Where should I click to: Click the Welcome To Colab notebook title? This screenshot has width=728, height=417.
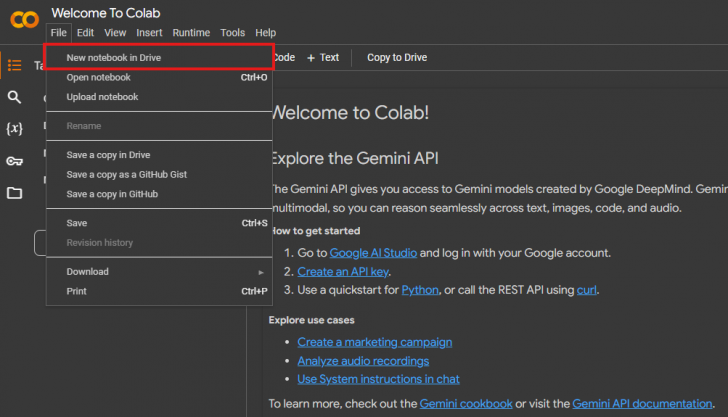tap(106, 13)
